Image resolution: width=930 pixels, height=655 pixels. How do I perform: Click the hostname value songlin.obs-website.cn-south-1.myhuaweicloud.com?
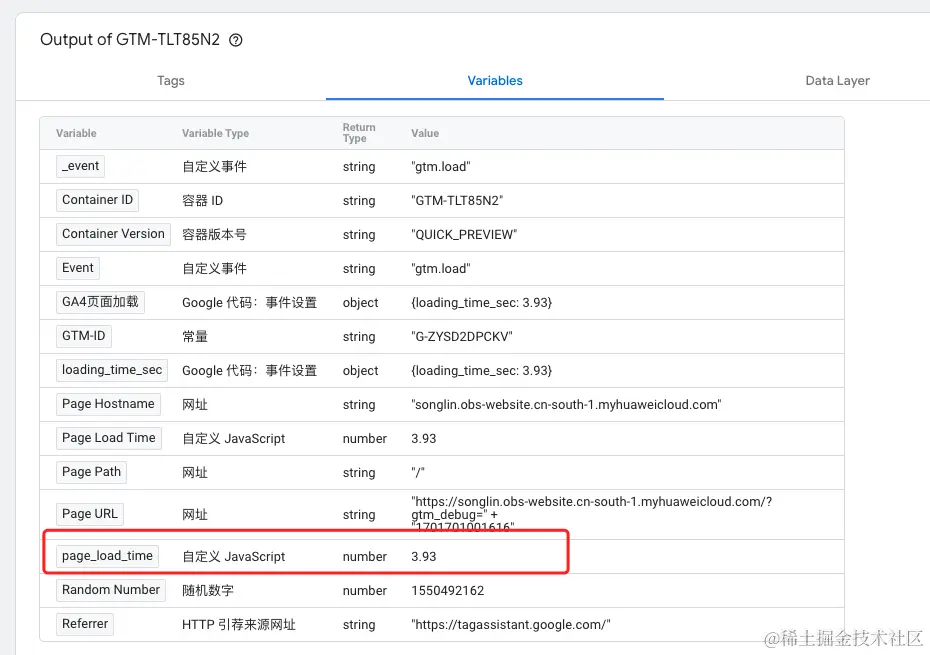[566, 405]
